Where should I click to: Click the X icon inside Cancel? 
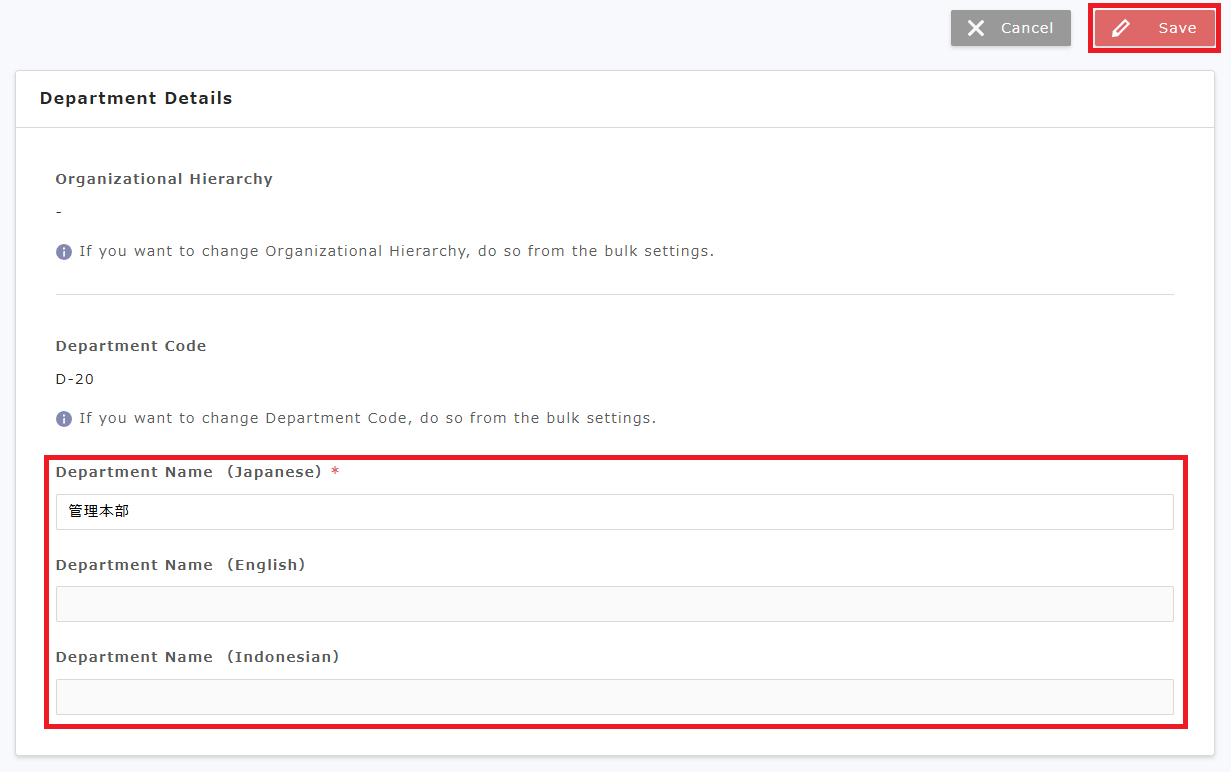[x=976, y=28]
